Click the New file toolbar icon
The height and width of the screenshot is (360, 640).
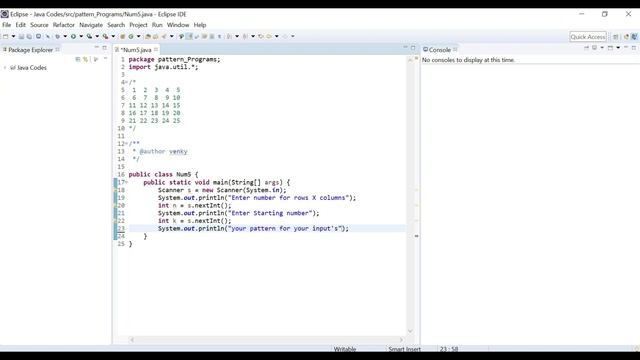[5, 36]
